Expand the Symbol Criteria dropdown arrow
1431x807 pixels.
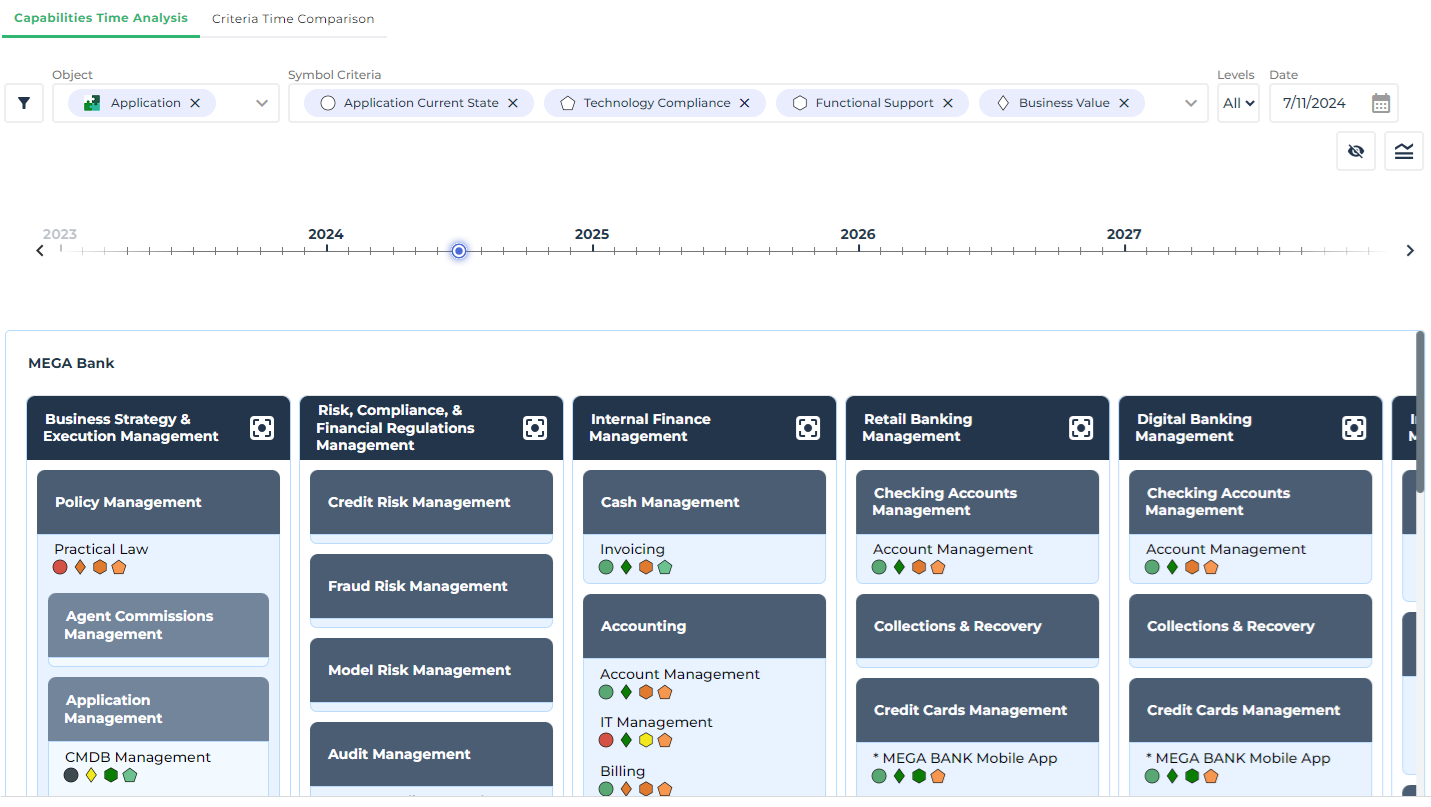coord(1190,103)
